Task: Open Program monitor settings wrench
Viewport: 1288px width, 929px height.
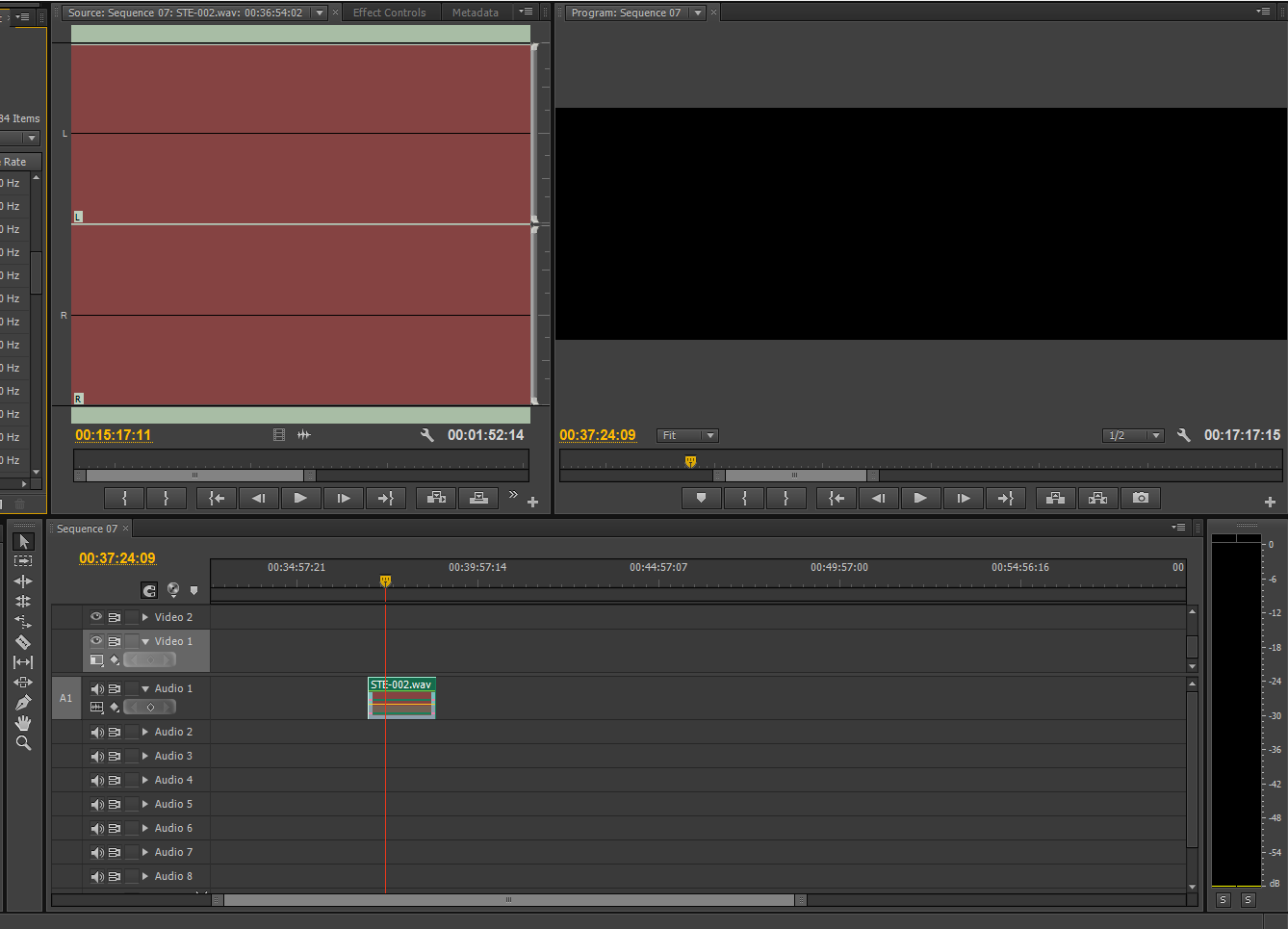Action: pyautogui.click(x=1184, y=435)
